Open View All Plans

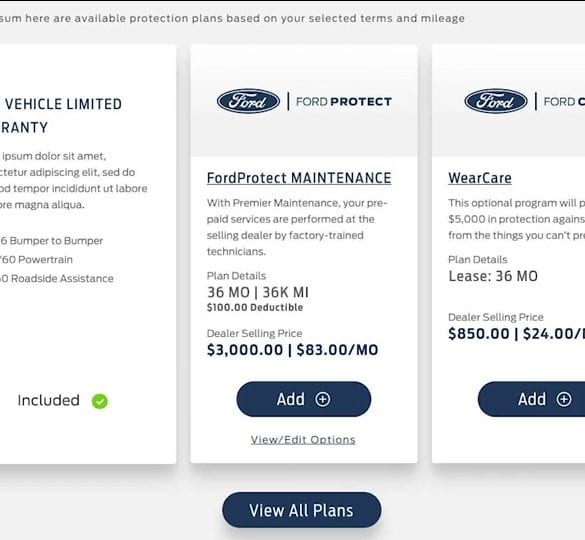pos(301,510)
